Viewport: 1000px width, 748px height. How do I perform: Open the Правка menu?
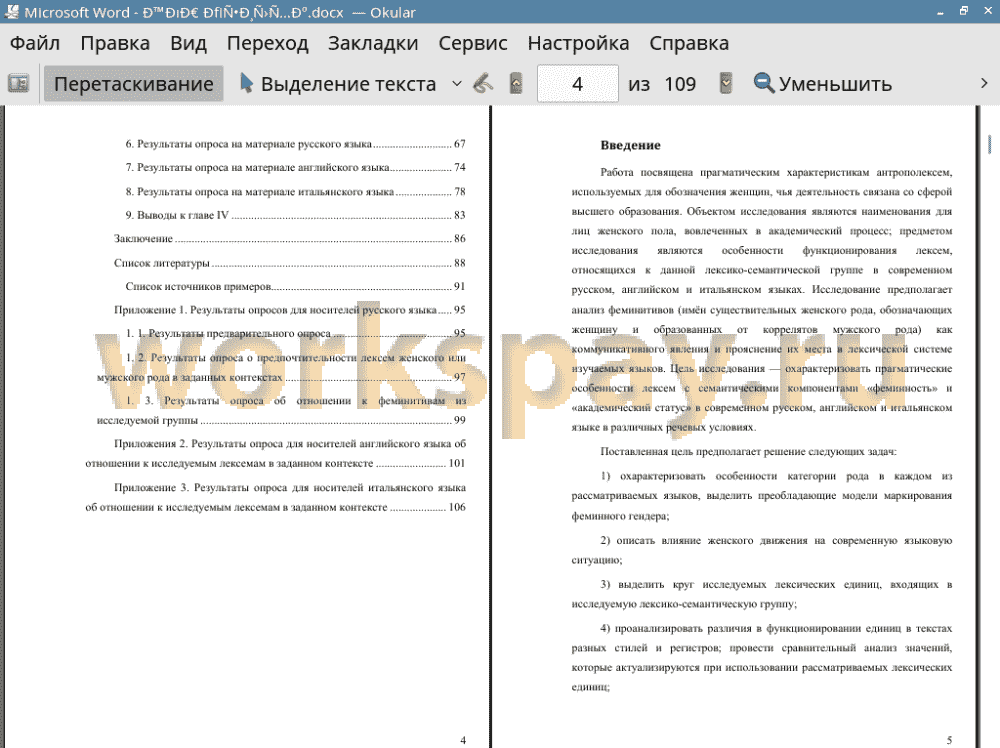[x=115, y=43]
